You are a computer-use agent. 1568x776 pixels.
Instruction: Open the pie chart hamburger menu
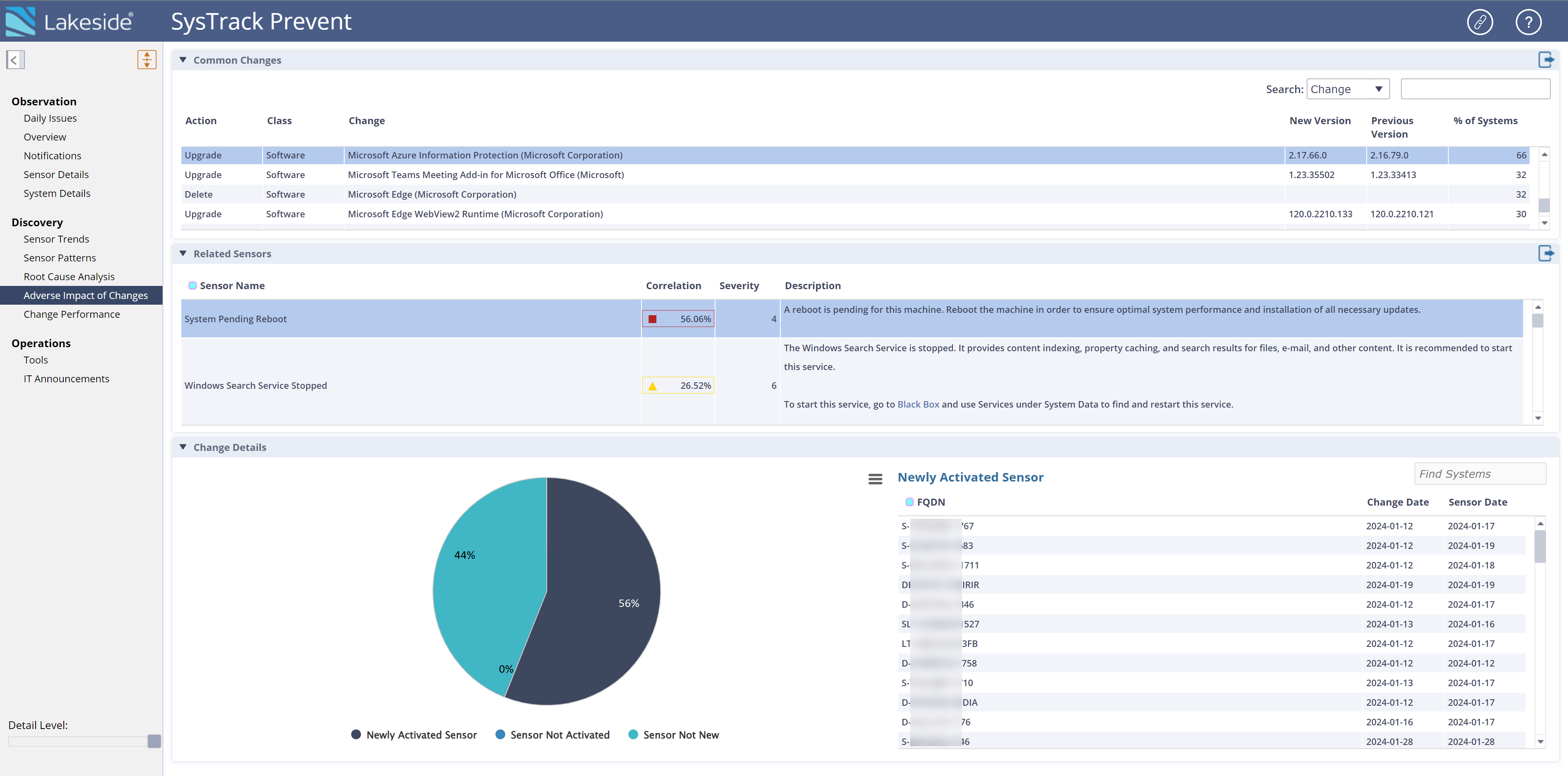tap(875, 479)
